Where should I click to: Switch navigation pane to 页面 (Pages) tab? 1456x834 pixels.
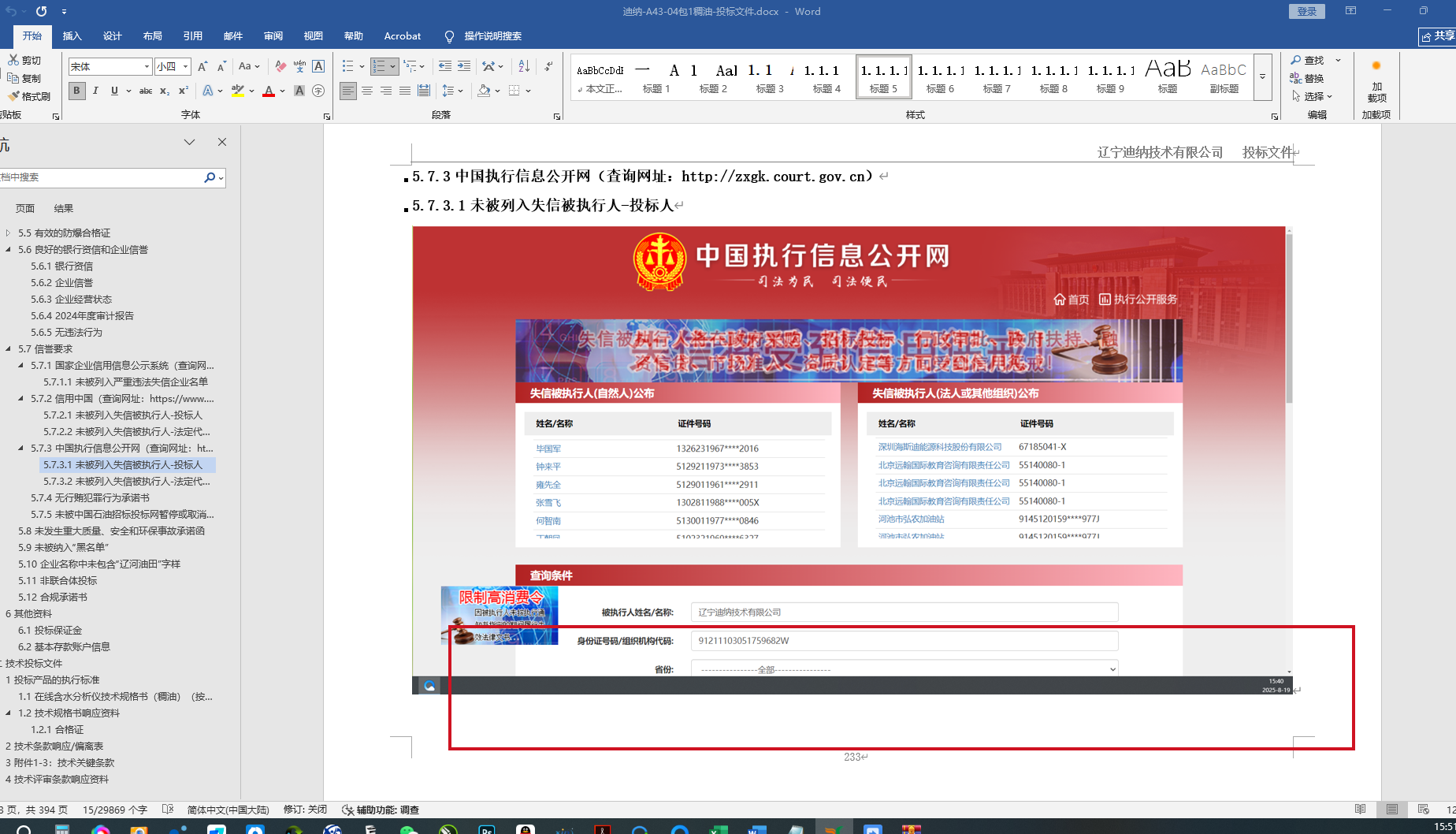25,208
